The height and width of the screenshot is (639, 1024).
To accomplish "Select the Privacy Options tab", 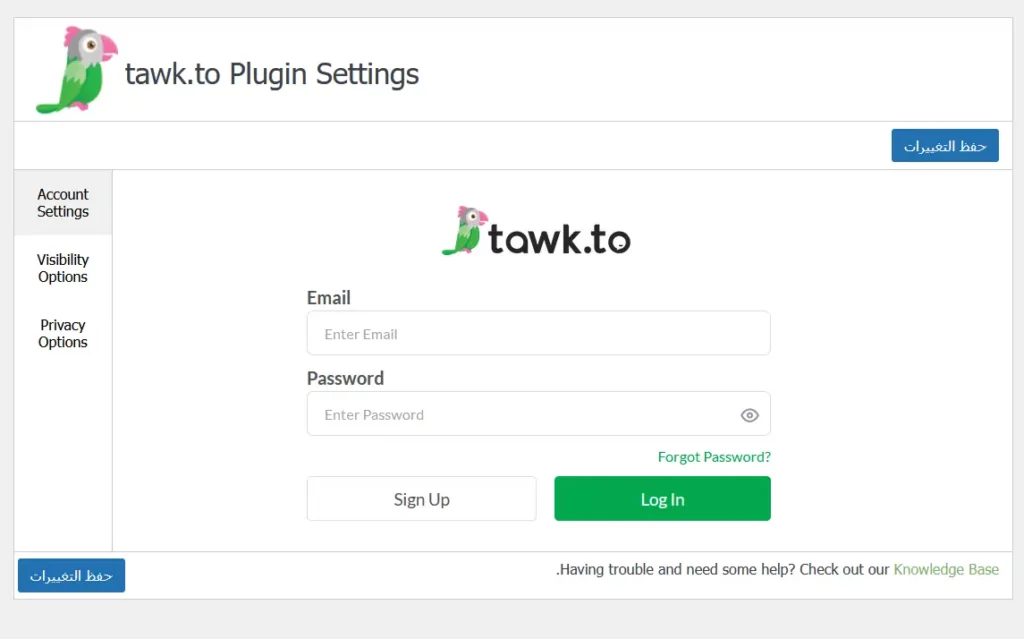I will 63,334.
